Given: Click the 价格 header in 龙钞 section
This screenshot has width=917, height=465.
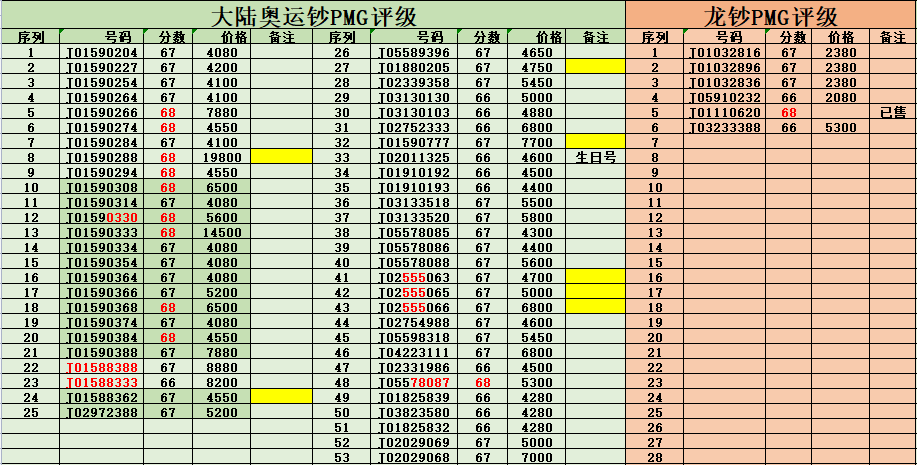Looking at the screenshot, I should point(841,37).
